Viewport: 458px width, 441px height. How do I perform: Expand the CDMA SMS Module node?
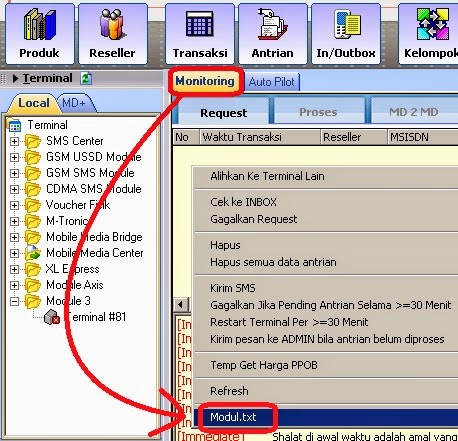click(x=14, y=189)
